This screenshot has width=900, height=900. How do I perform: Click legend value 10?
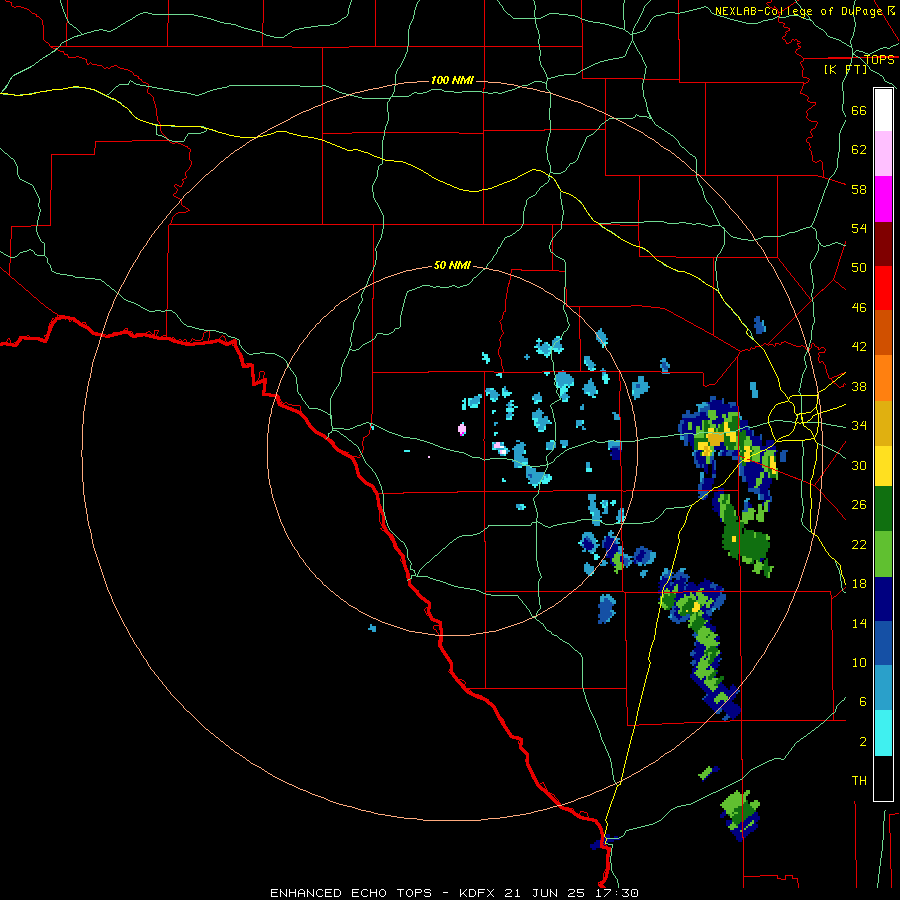[x=859, y=662]
